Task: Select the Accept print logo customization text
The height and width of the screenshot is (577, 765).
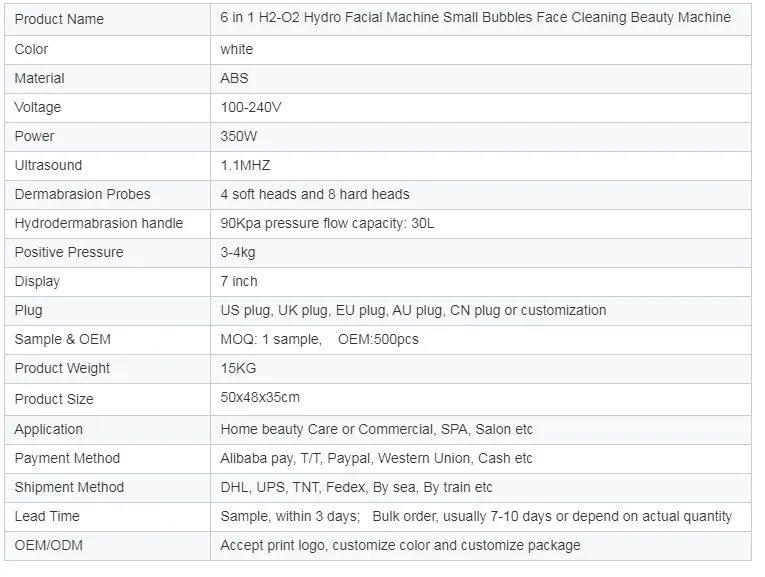Action: (400, 545)
